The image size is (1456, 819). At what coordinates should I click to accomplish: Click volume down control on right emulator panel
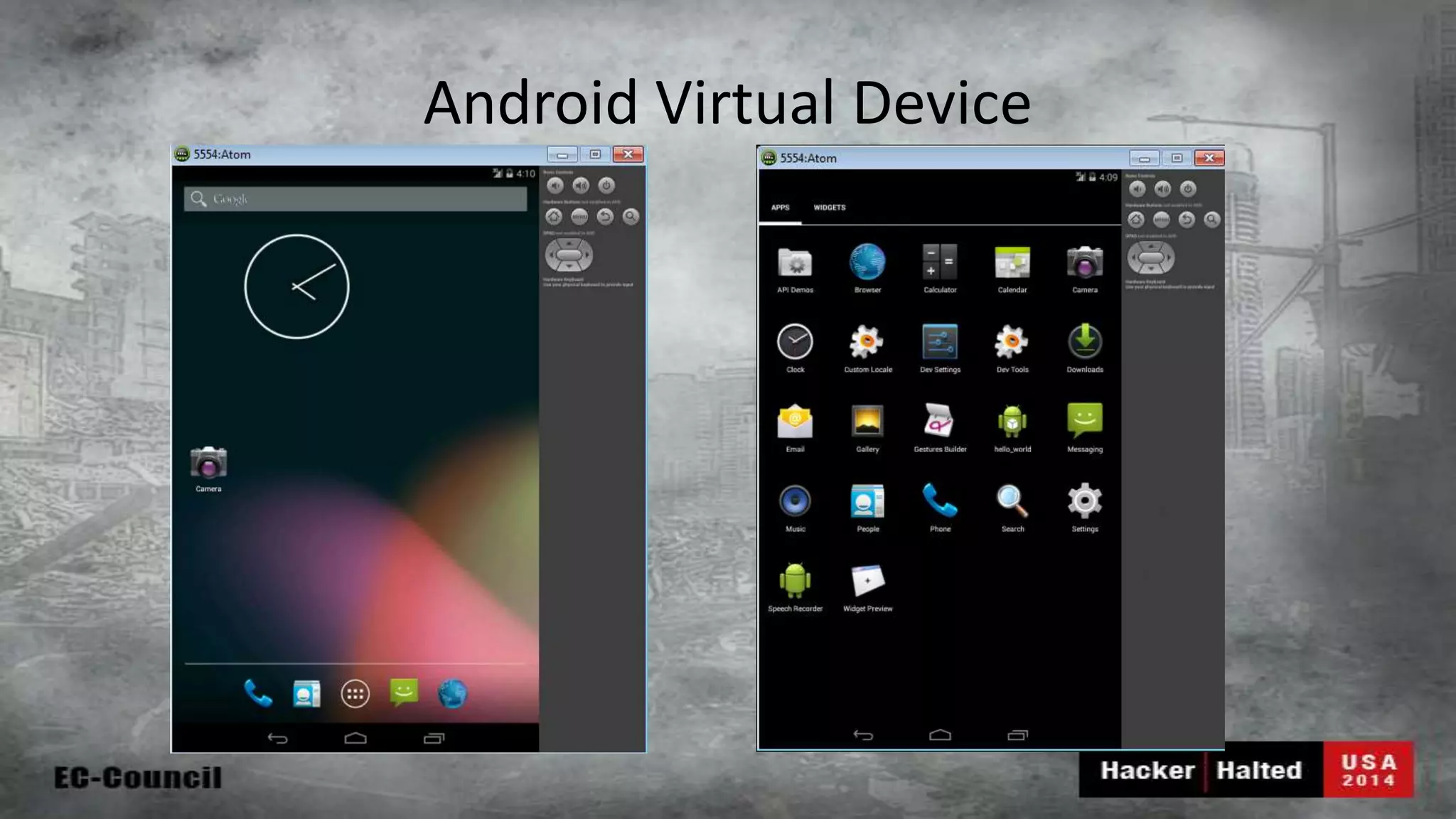coord(1137,188)
